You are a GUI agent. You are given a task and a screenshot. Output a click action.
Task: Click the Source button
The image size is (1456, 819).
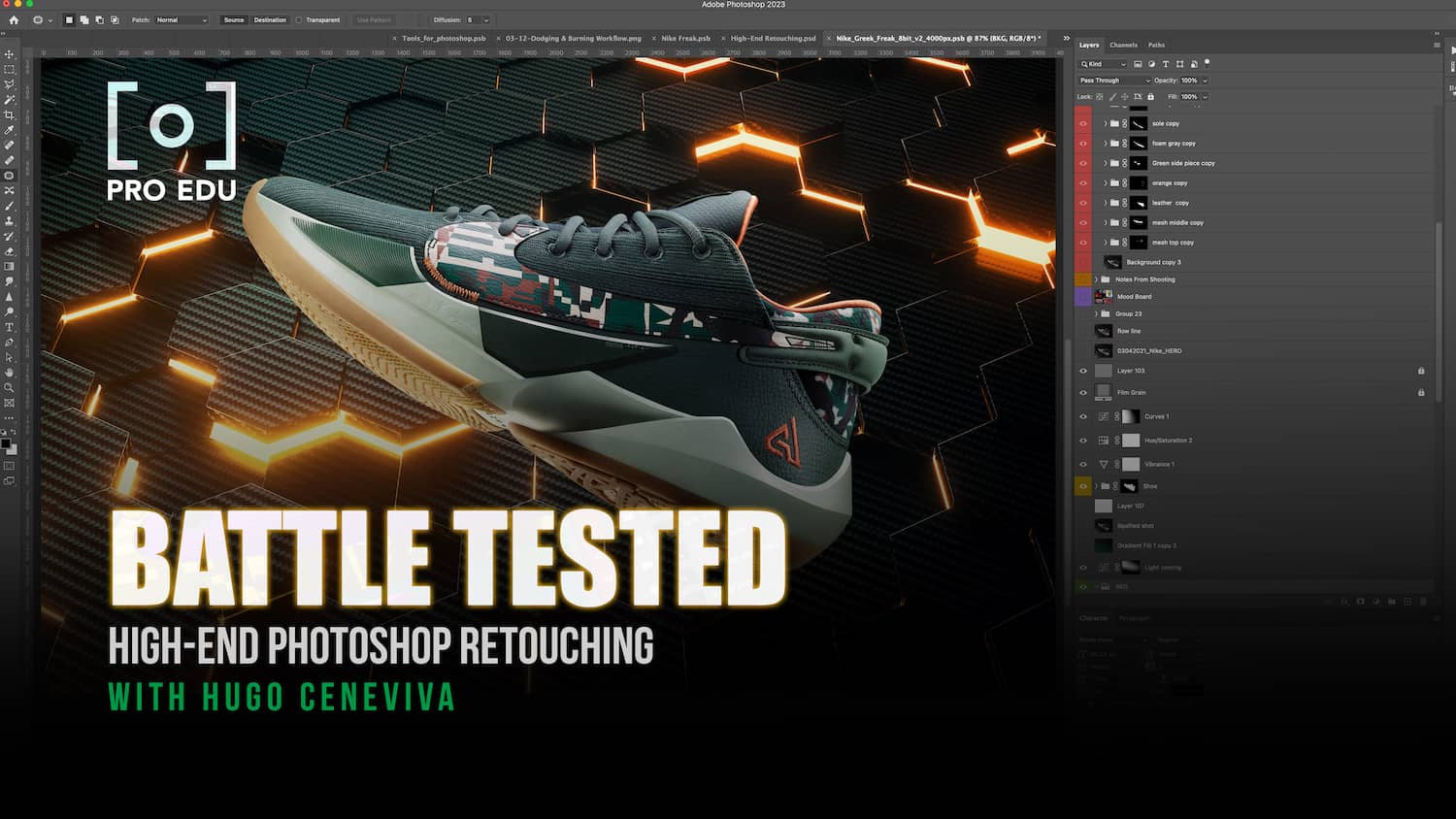(234, 19)
